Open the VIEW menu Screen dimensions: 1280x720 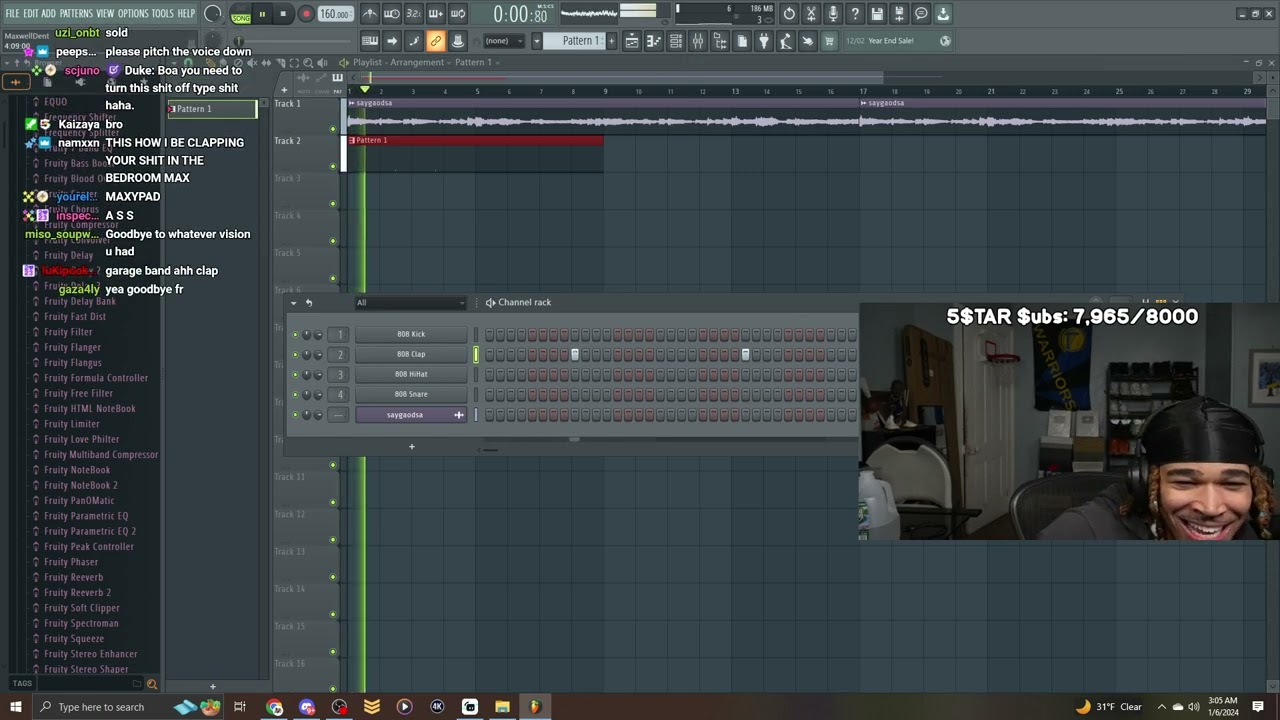click(105, 14)
